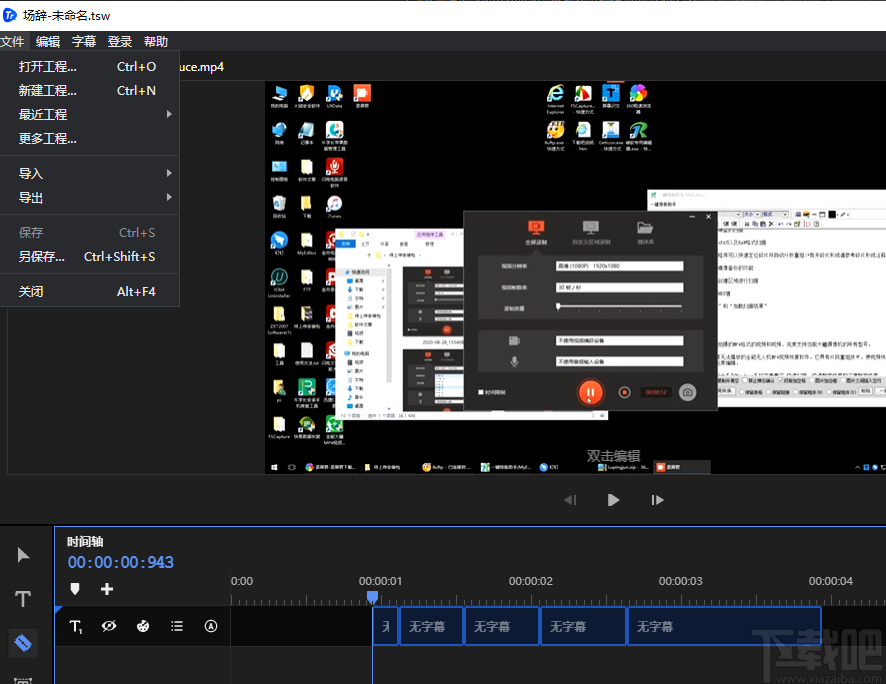Click the circled A icon on subtitle track
This screenshot has height=684, width=886.
tap(211, 626)
